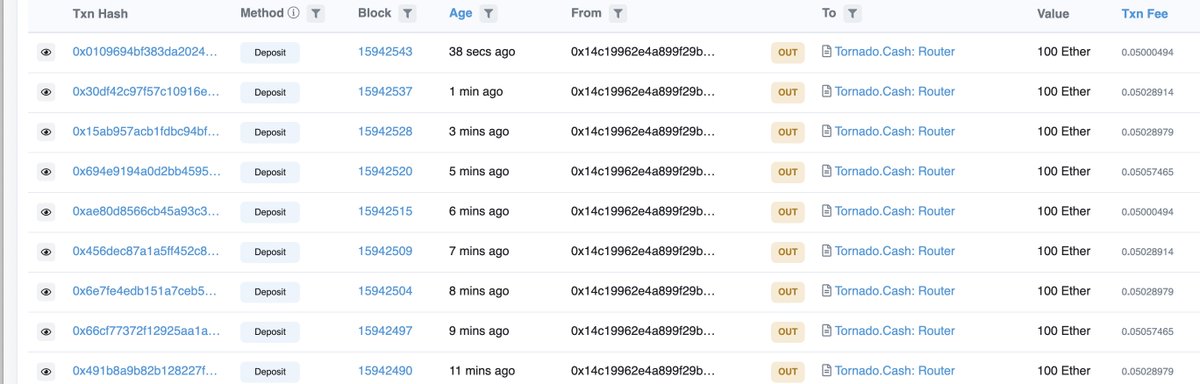Open transaction hash 0x456dec87a1a5ff452c8

pos(145,252)
